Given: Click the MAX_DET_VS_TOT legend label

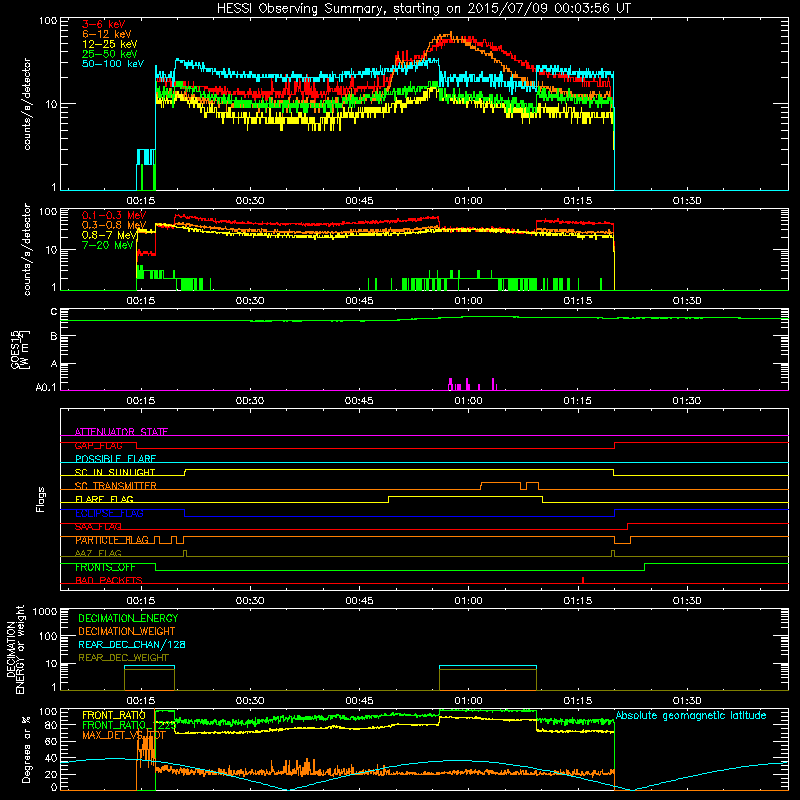Looking at the screenshot, I should [x=123, y=735].
